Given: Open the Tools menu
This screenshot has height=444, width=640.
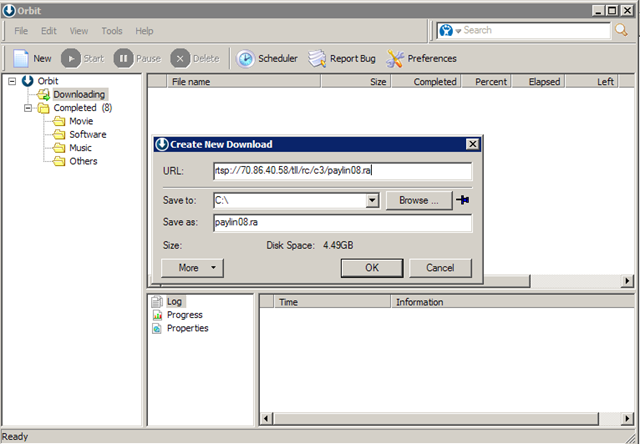Looking at the screenshot, I should [x=112, y=31].
